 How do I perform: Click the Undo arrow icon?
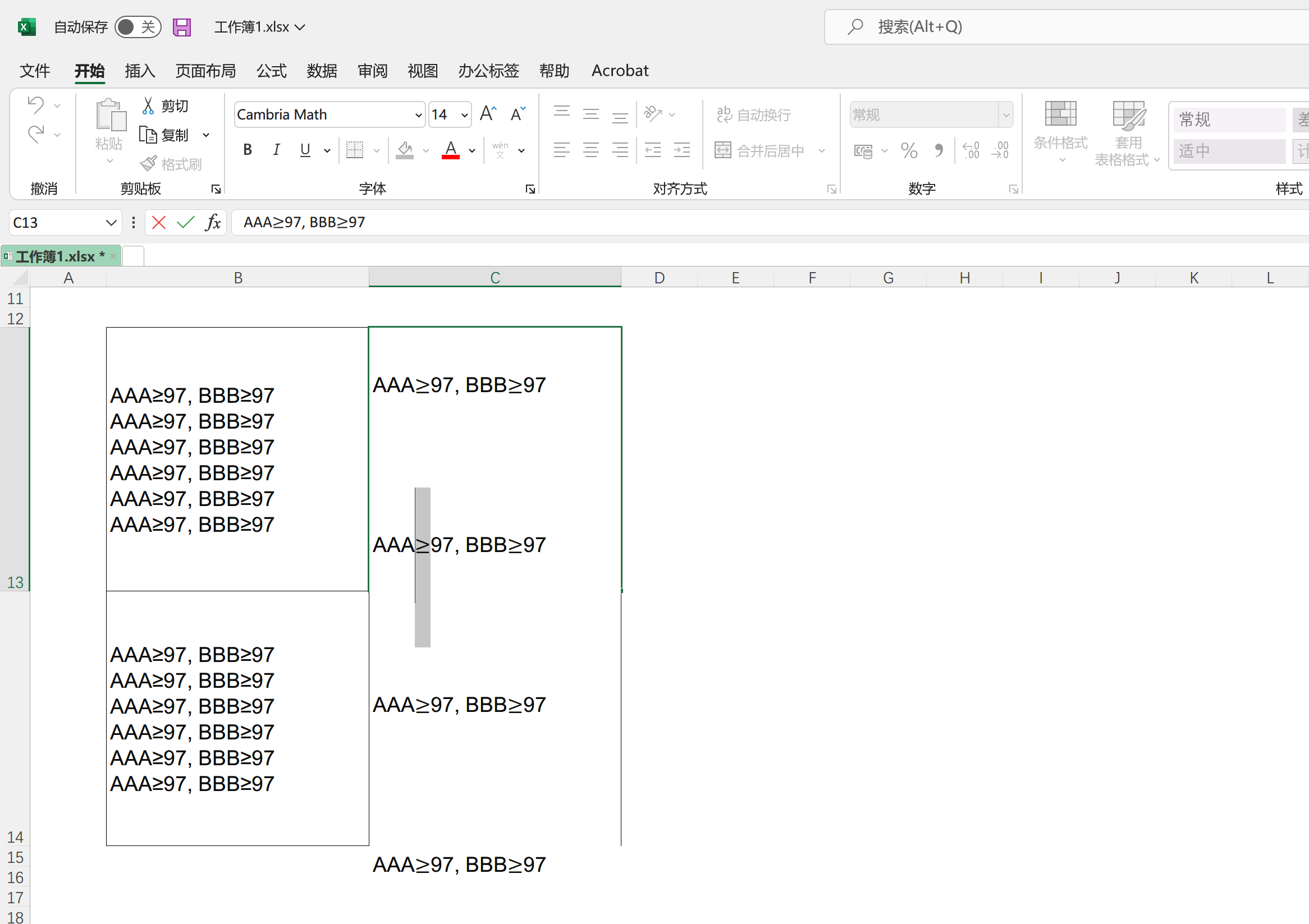tap(35, 104)
